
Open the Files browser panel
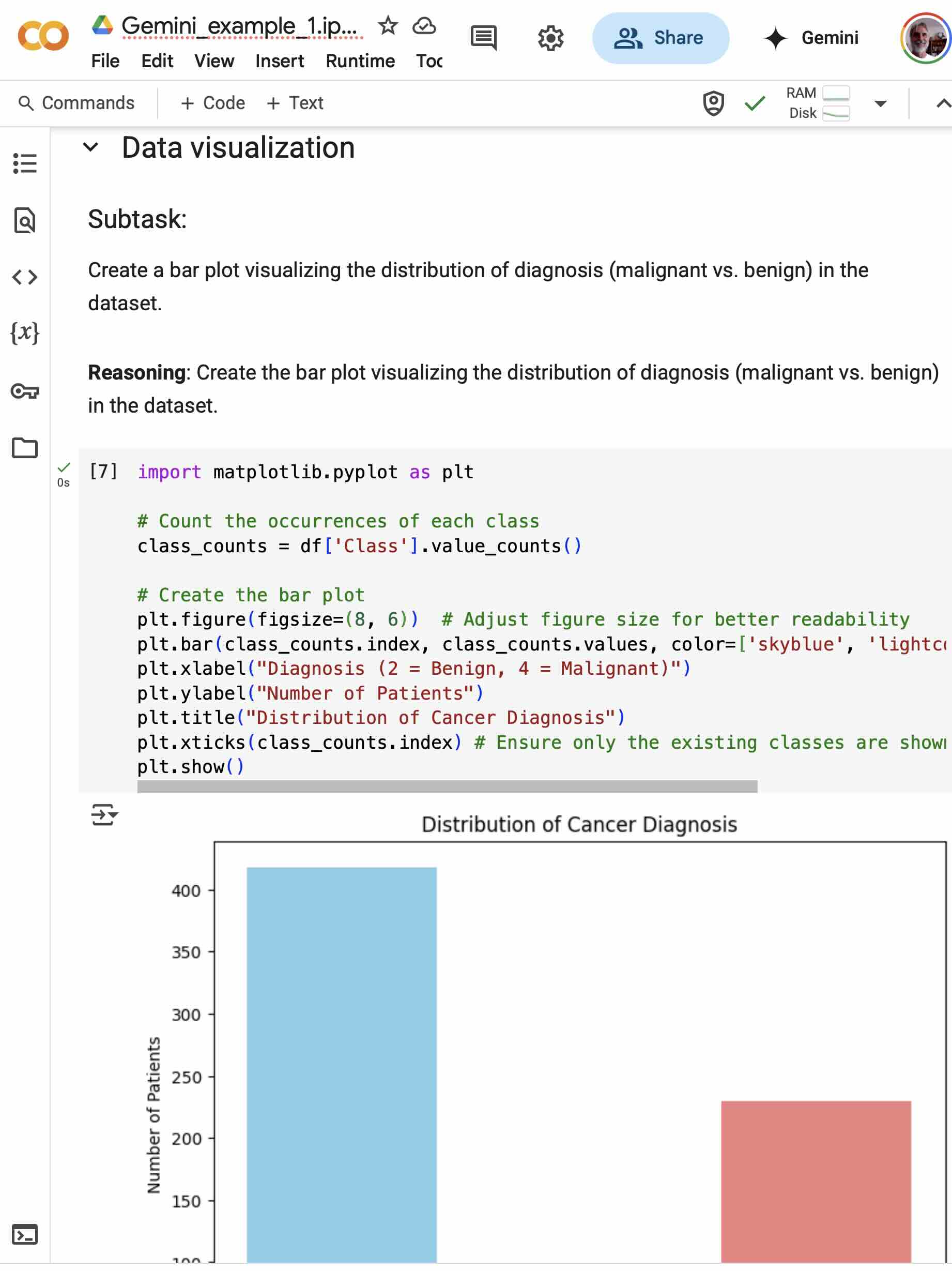tap(25, 447)
